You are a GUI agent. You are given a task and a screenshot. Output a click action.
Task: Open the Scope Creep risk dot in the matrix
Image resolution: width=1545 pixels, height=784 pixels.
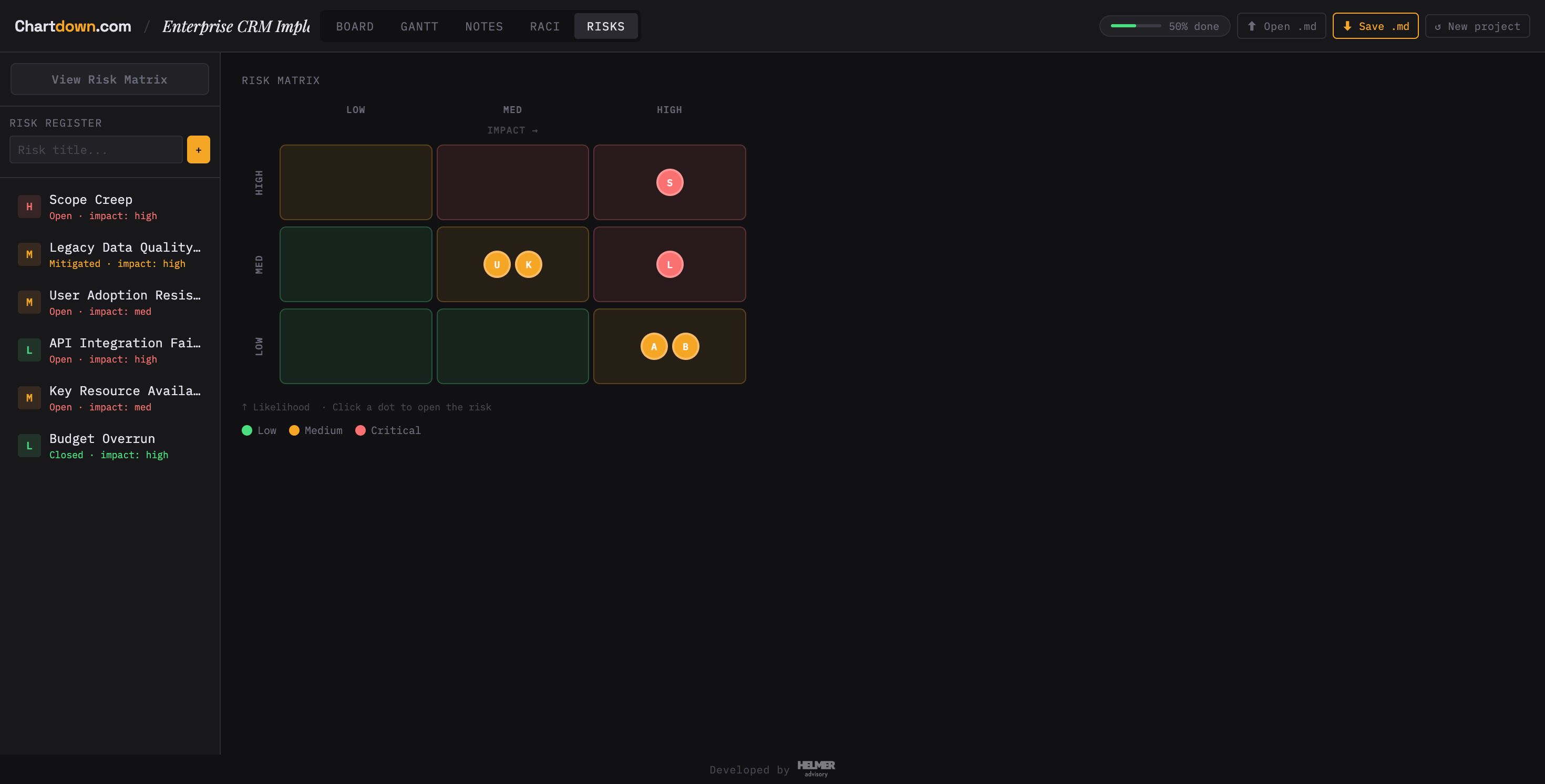[x=669, y=182]
